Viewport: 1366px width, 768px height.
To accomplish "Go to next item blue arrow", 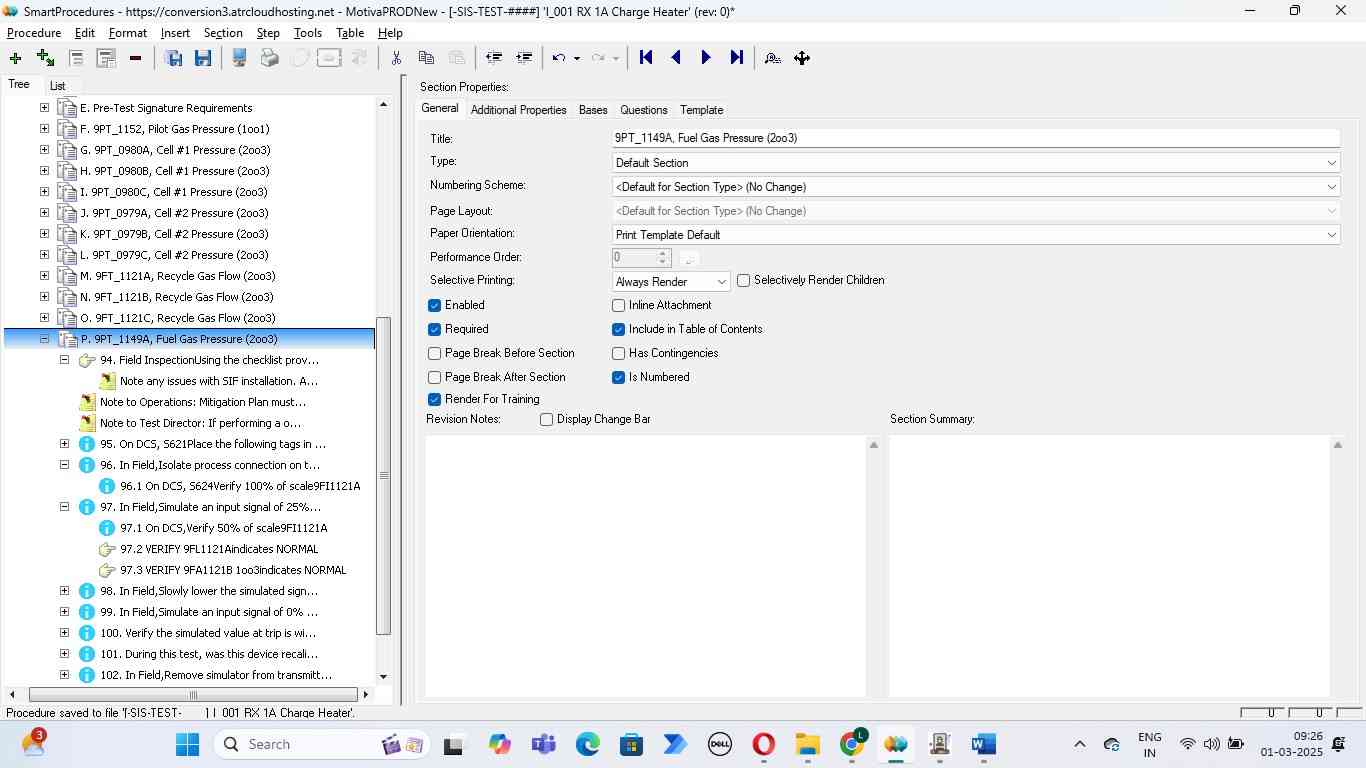I will click(706, 58).
